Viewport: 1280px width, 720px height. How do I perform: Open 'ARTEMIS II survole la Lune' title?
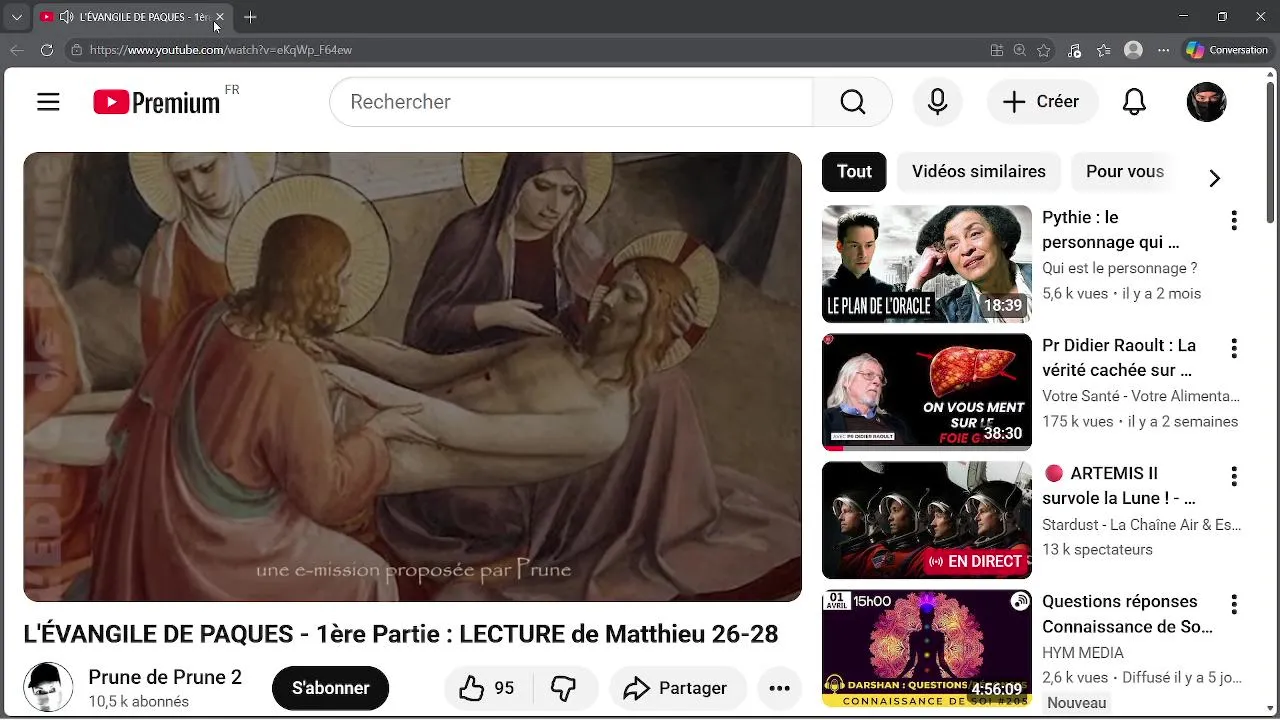pos(1119,485)
